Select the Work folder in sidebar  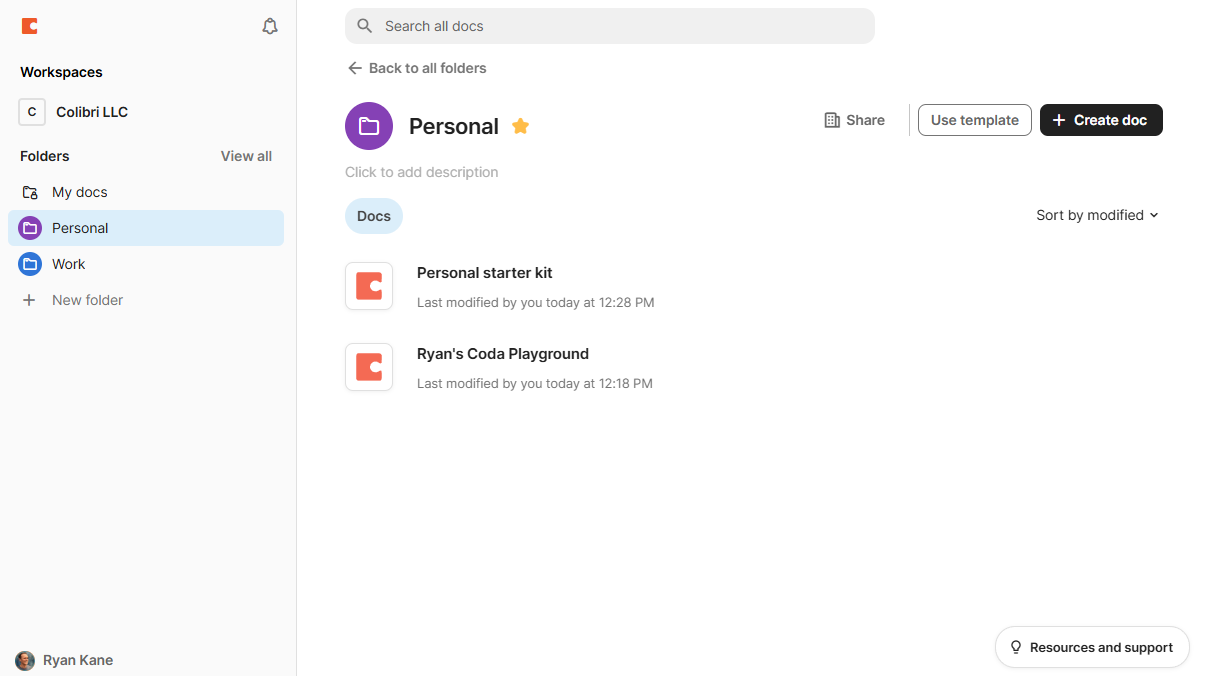click(68, 264)
